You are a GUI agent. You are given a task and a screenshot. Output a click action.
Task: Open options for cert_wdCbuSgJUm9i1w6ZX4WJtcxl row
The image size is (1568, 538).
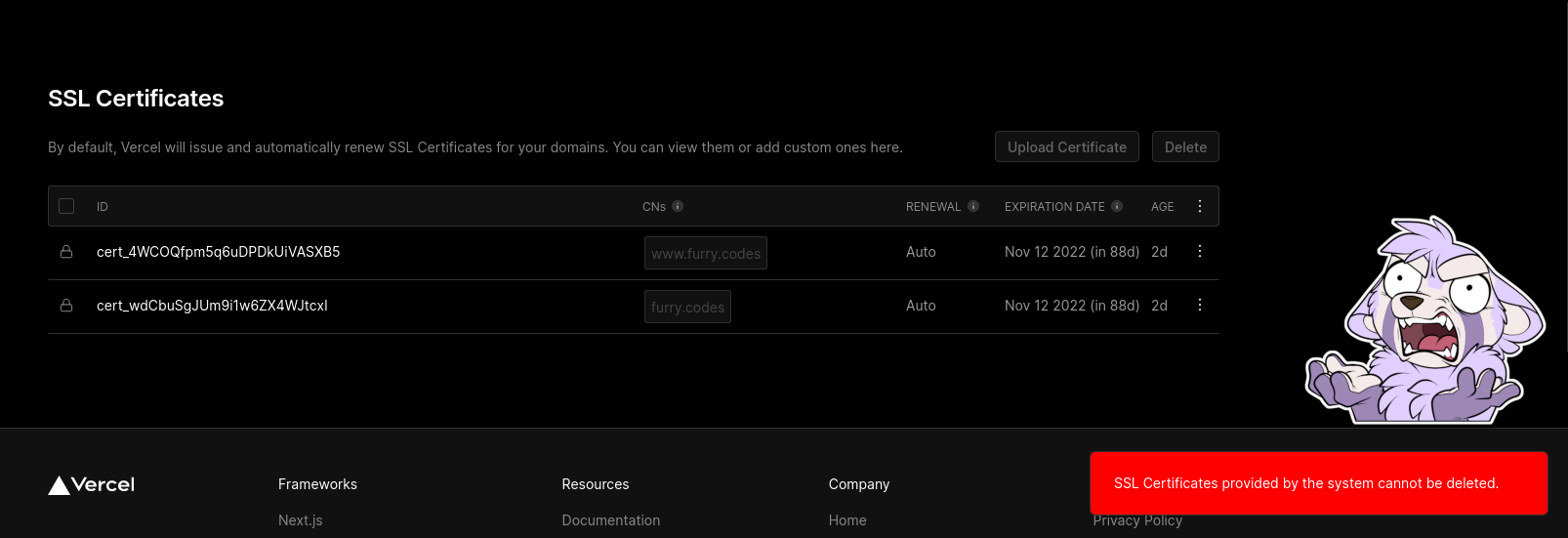tap(1200, 305)
